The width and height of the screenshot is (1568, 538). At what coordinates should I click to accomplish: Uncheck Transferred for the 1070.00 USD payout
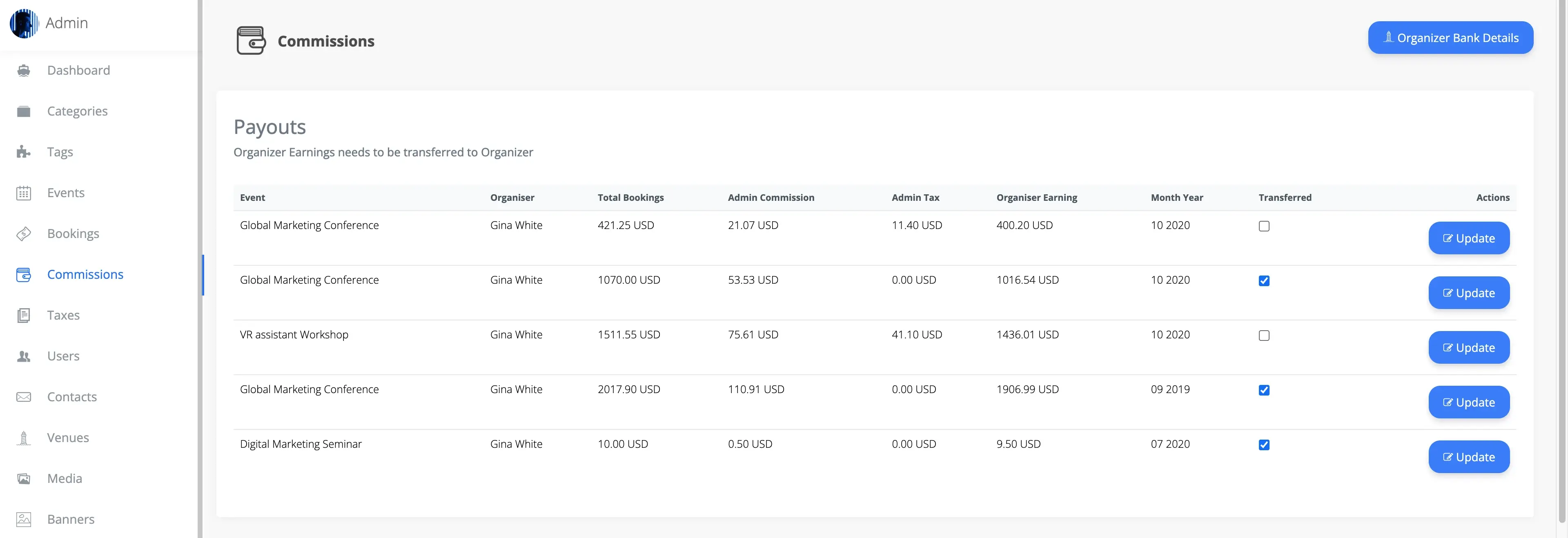coord(1264,280)
